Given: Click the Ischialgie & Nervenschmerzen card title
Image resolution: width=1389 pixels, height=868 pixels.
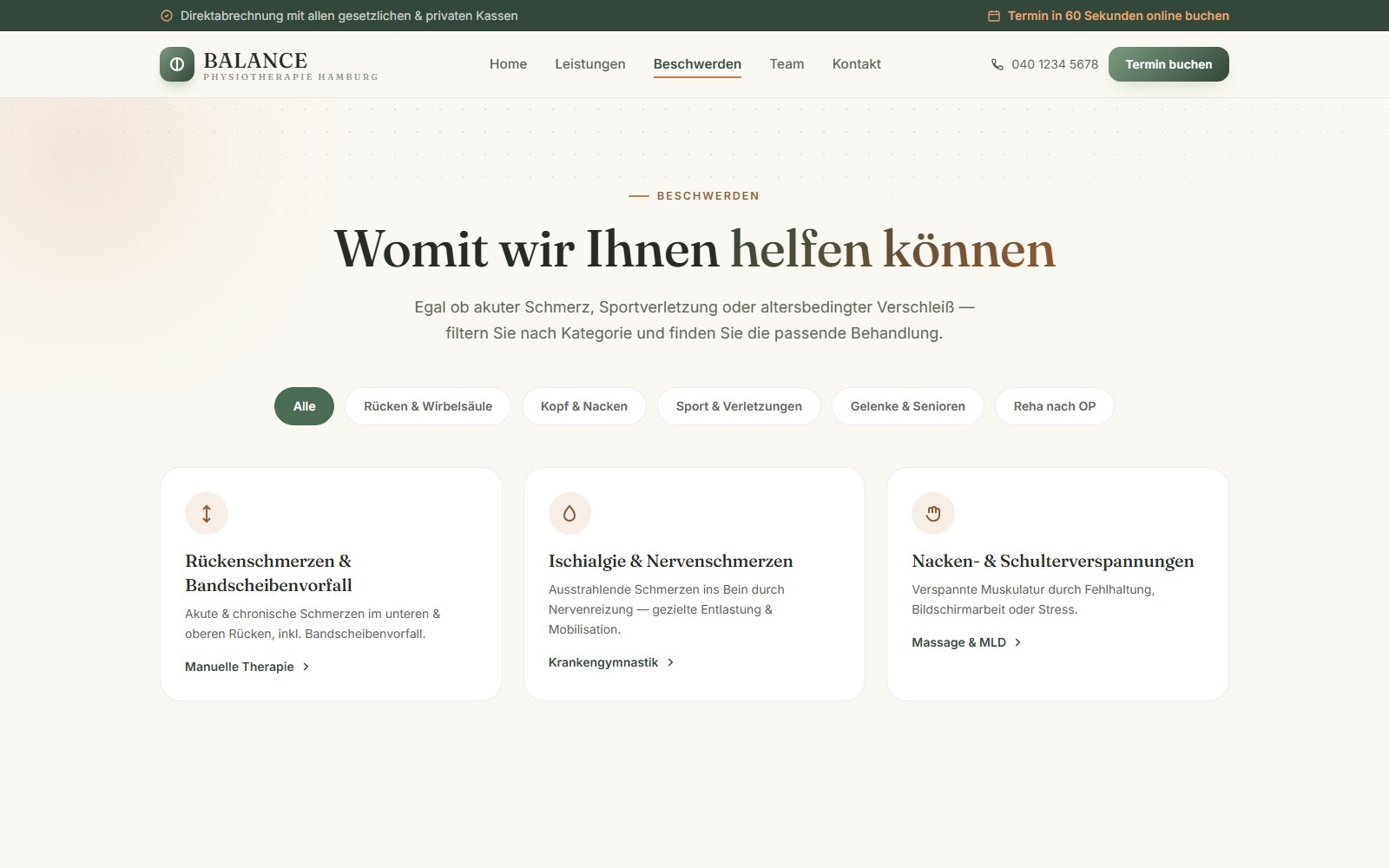Looking at the screenshot, I should pos(671,561).
